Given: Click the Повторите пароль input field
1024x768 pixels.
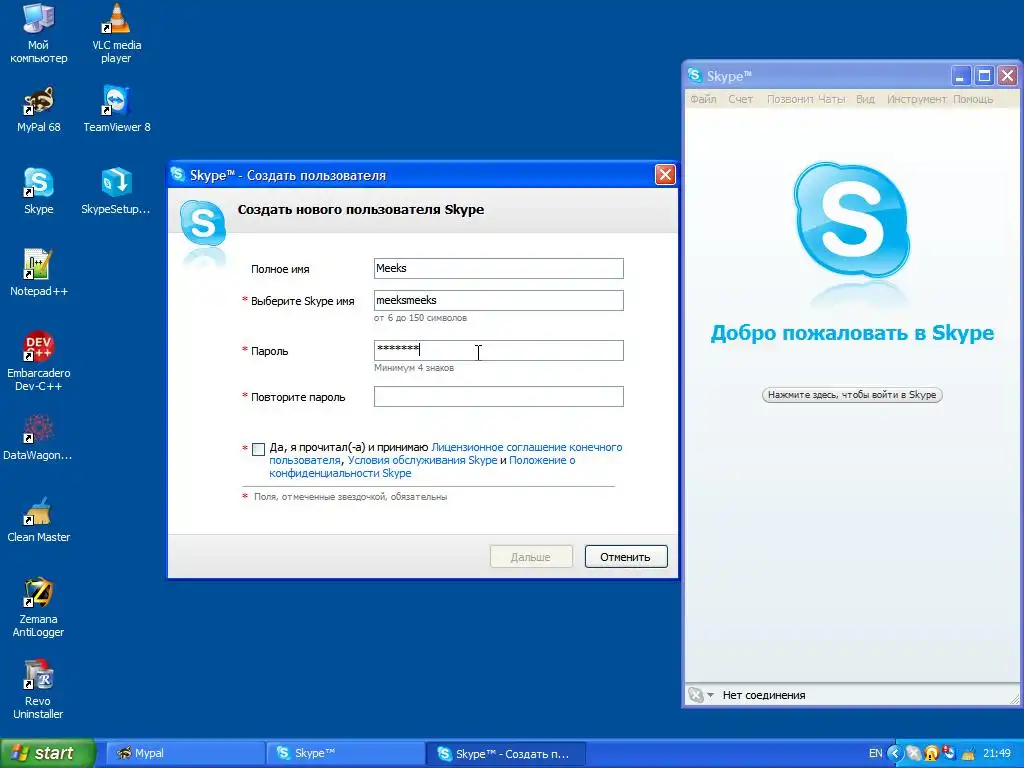Looking at the screenshot, I should coord(498,396).
